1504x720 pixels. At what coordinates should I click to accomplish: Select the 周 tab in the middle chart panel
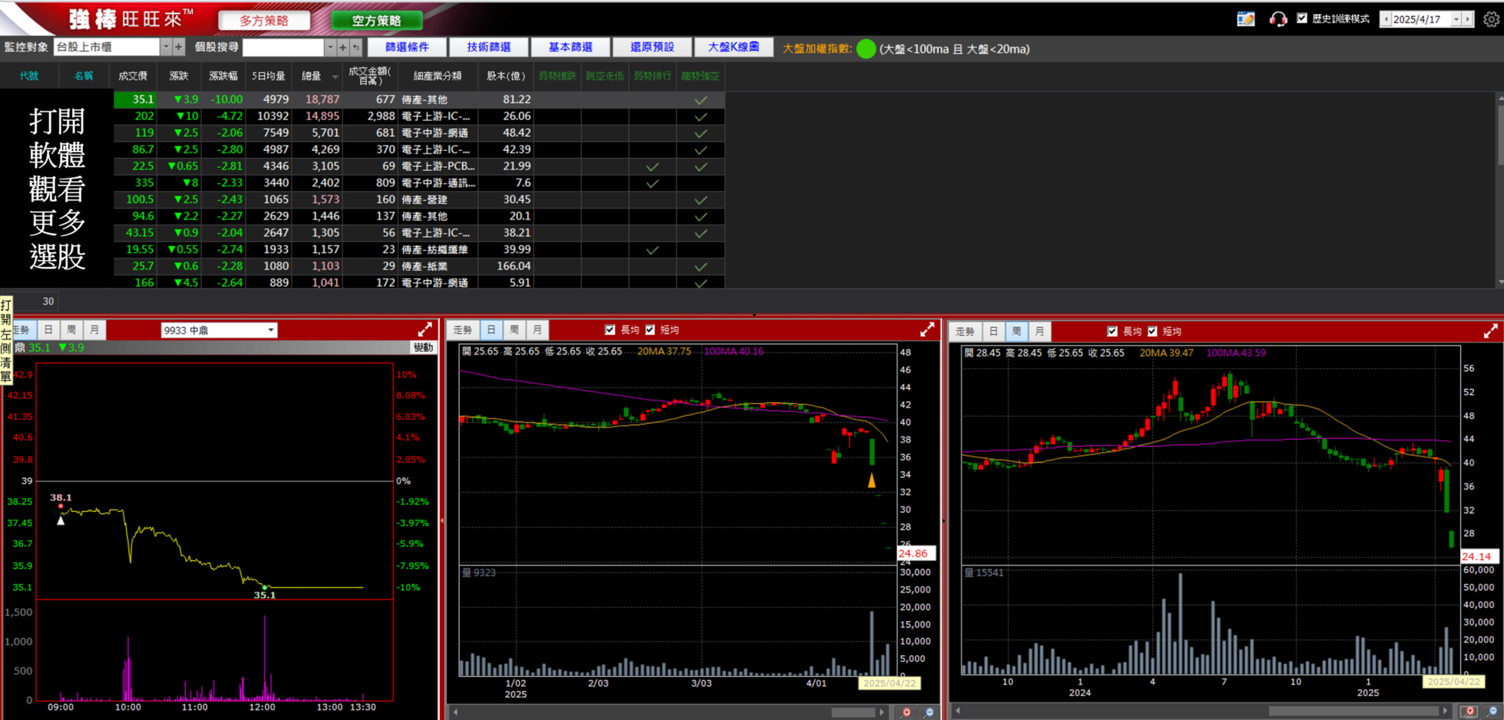pyautogui.click(x=513, y=330)
